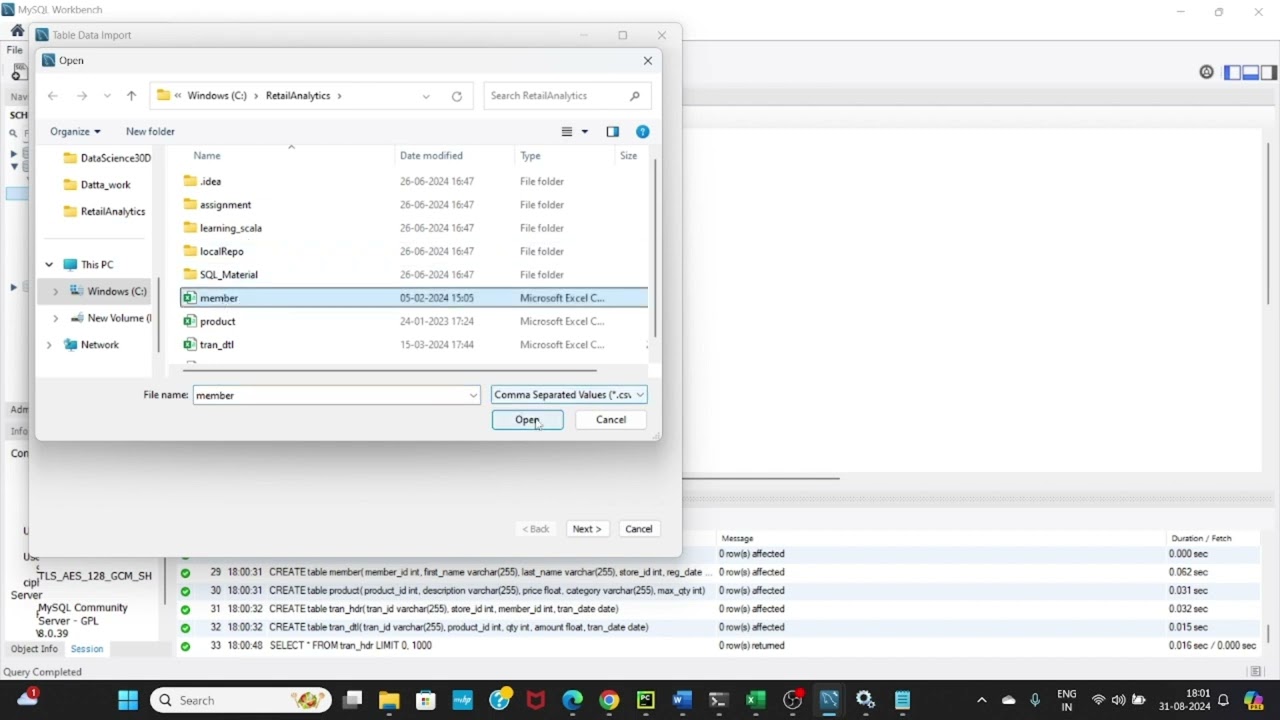Image resolution: width=1280 pixels, height=720 pixels.
Task: Open Google Chrome from taskbar
Action: [609, 700]
